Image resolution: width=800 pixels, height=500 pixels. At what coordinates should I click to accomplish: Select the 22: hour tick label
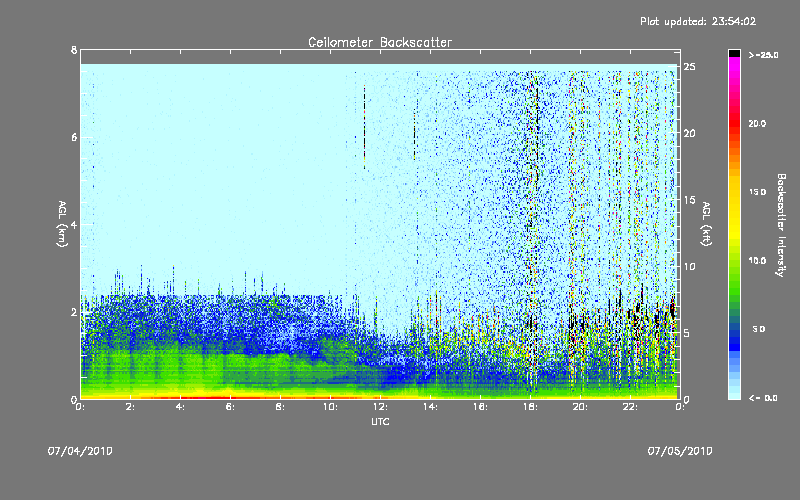pyautogui.click(x=631, y=407)
